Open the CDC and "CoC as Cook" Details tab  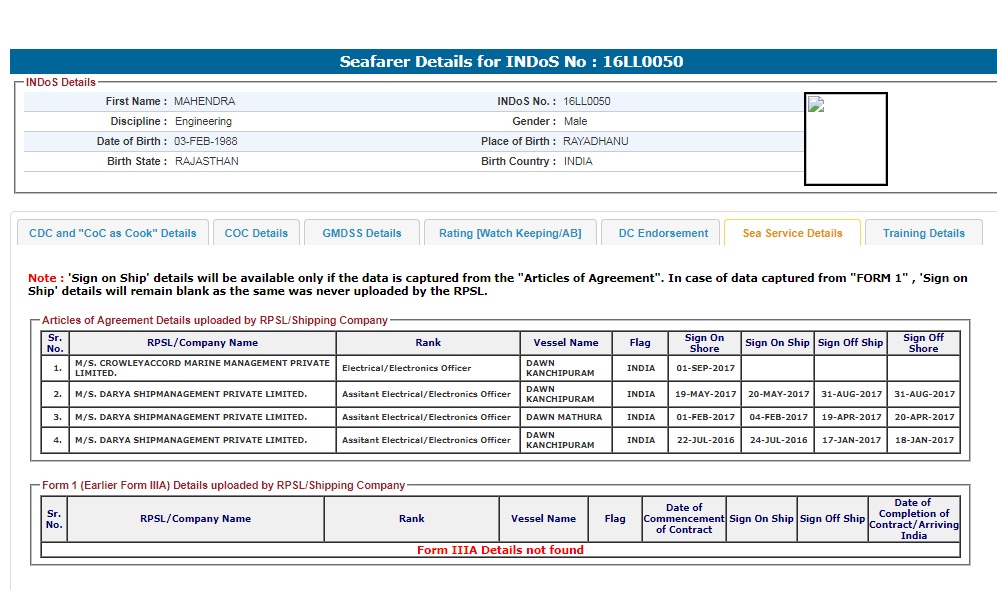113,233
